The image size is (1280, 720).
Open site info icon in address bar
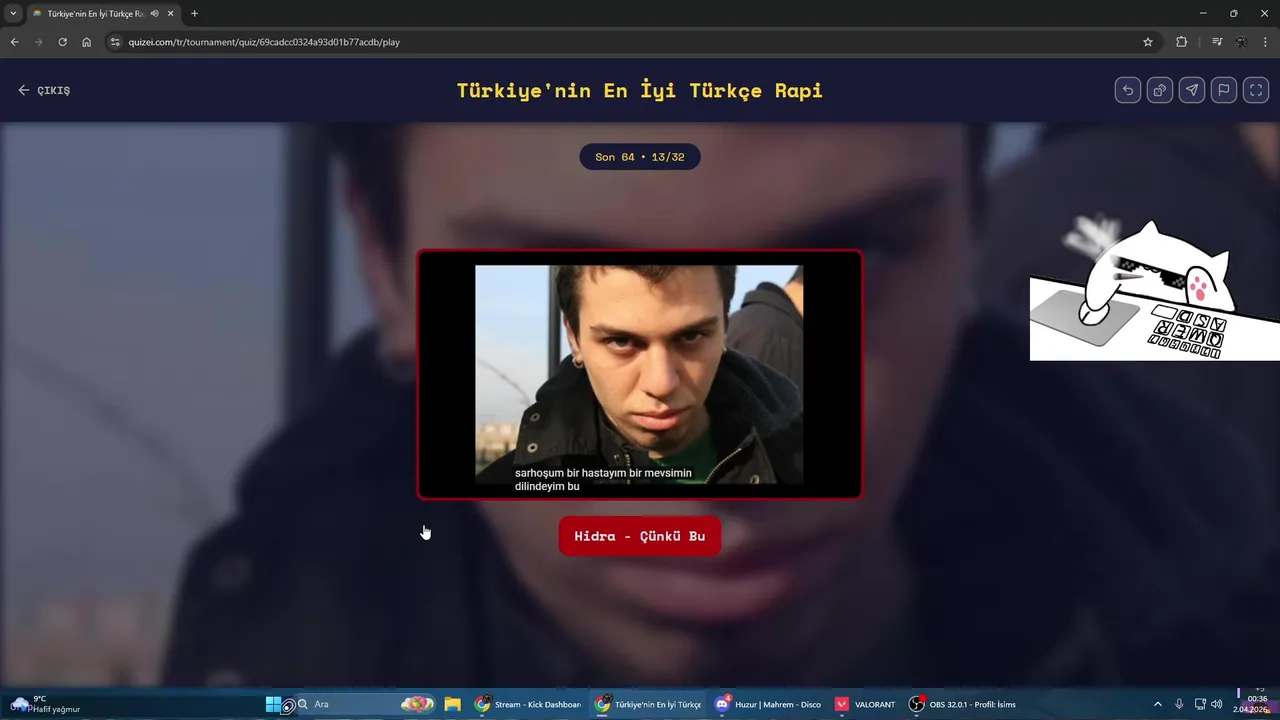coord(114,42)
